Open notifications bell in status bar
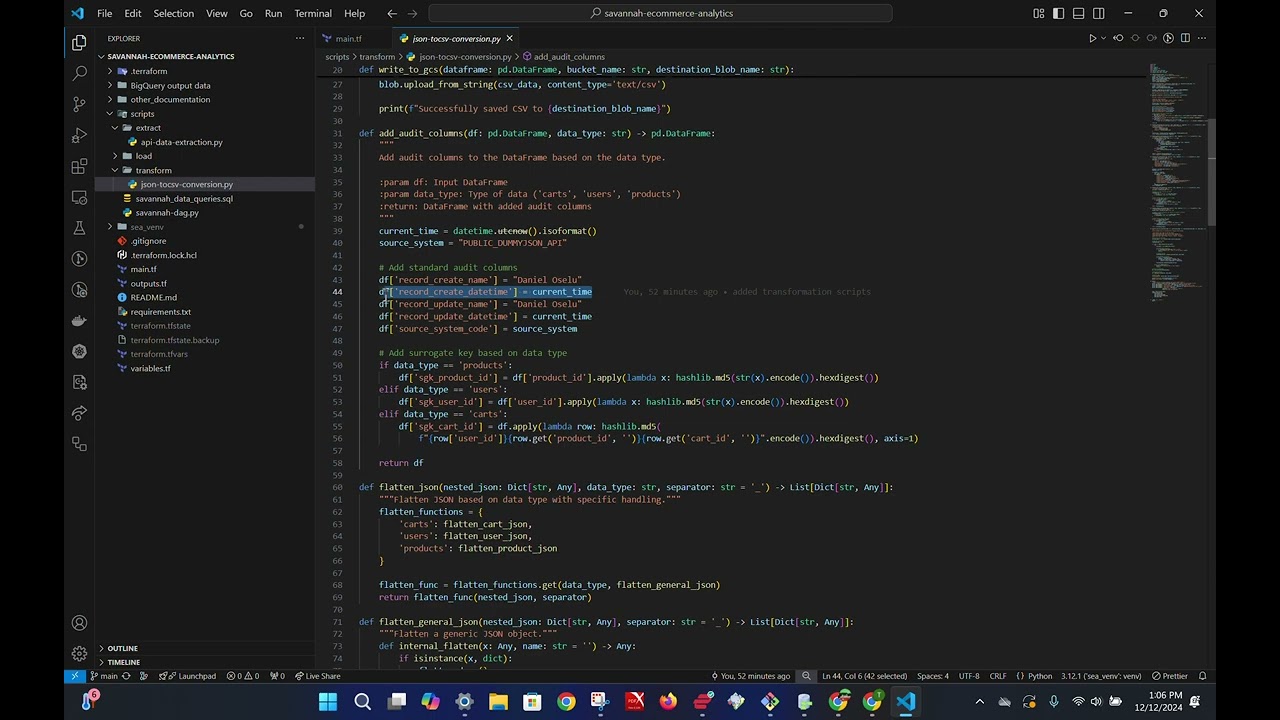The image size is (1280, 720). tap(1203, 676)
